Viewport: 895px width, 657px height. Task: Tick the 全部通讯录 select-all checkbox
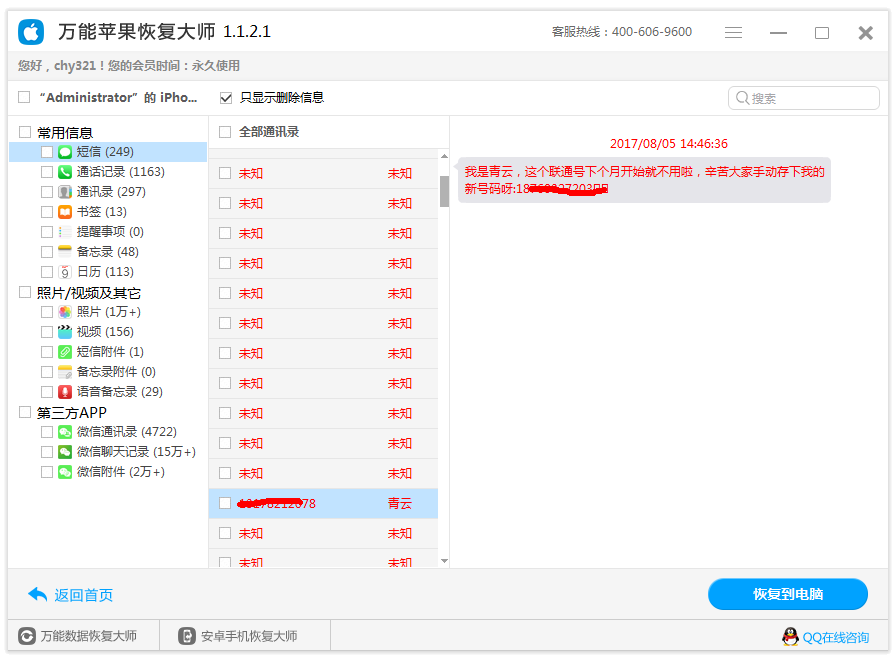(x=225, y=132)
